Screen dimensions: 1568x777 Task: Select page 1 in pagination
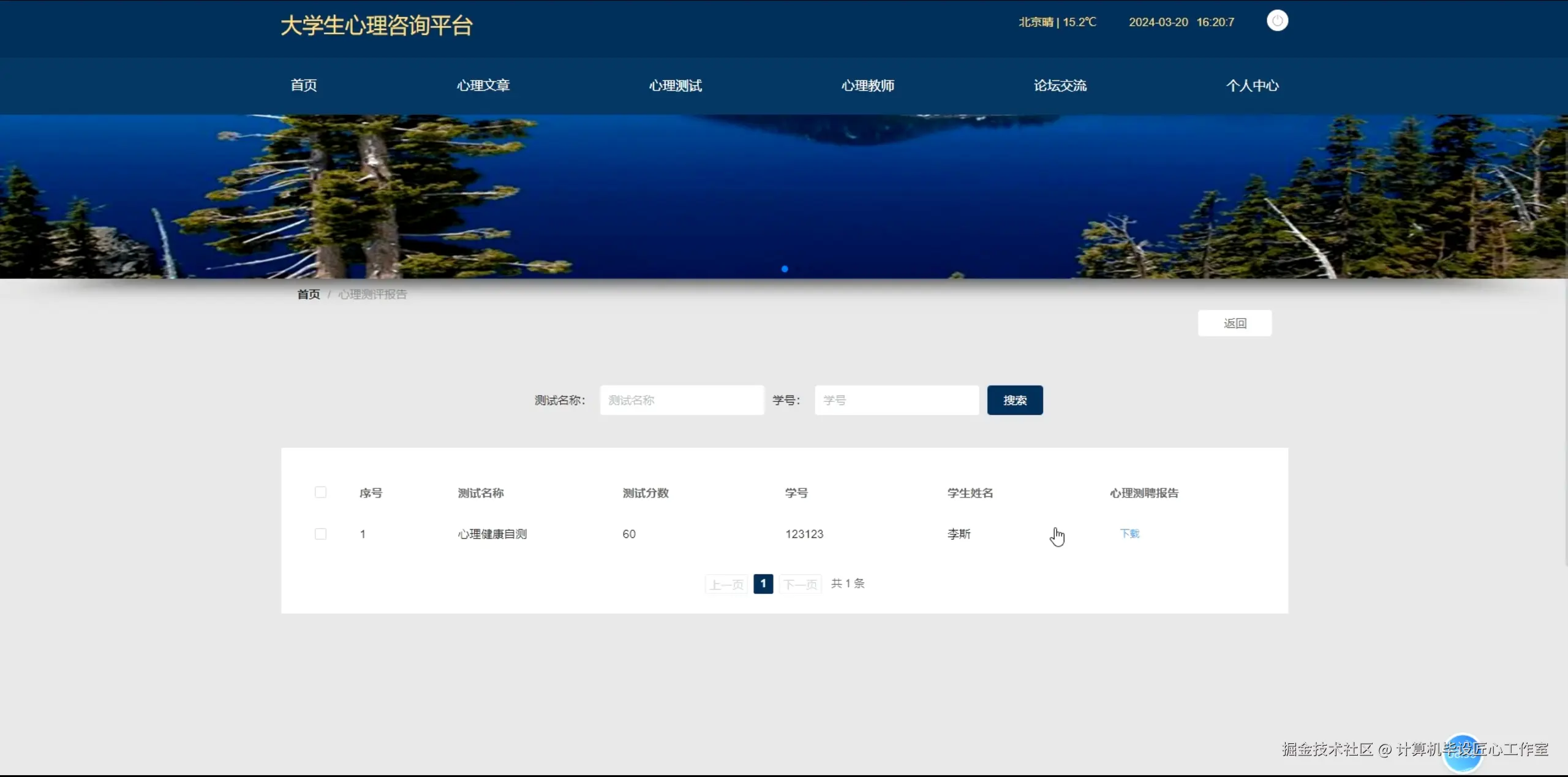763,584
